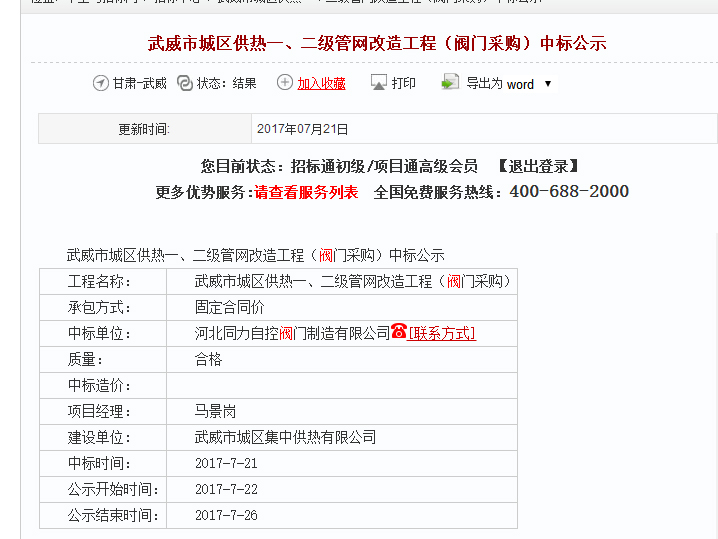The width and height of the screenshot is (718, 539).
Task: Open the [联系方式] contact link
Action: (x=443, y=333)
